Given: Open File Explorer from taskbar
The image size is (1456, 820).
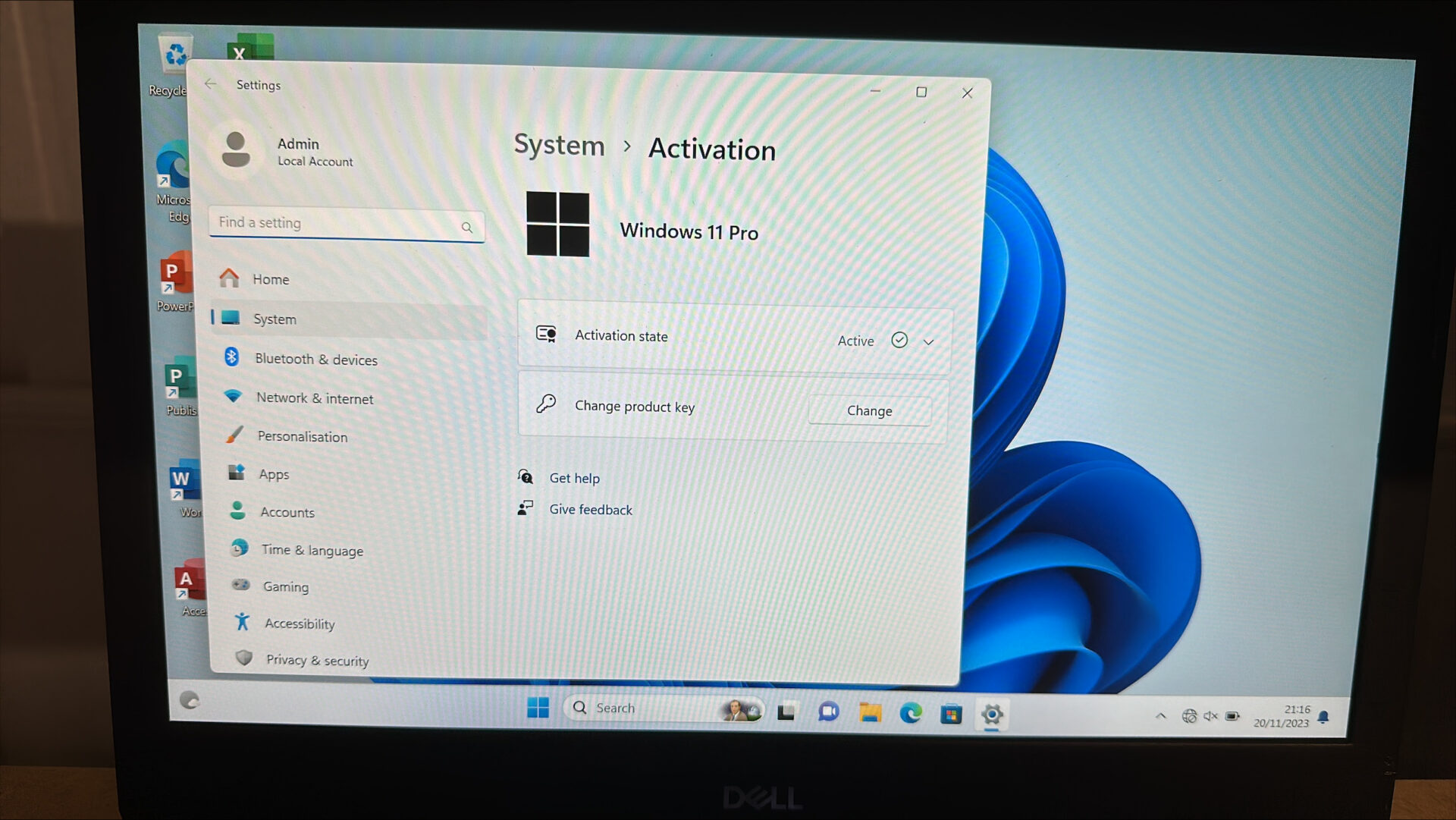Looking at the screenshot, I should click(x=870, y=712).
